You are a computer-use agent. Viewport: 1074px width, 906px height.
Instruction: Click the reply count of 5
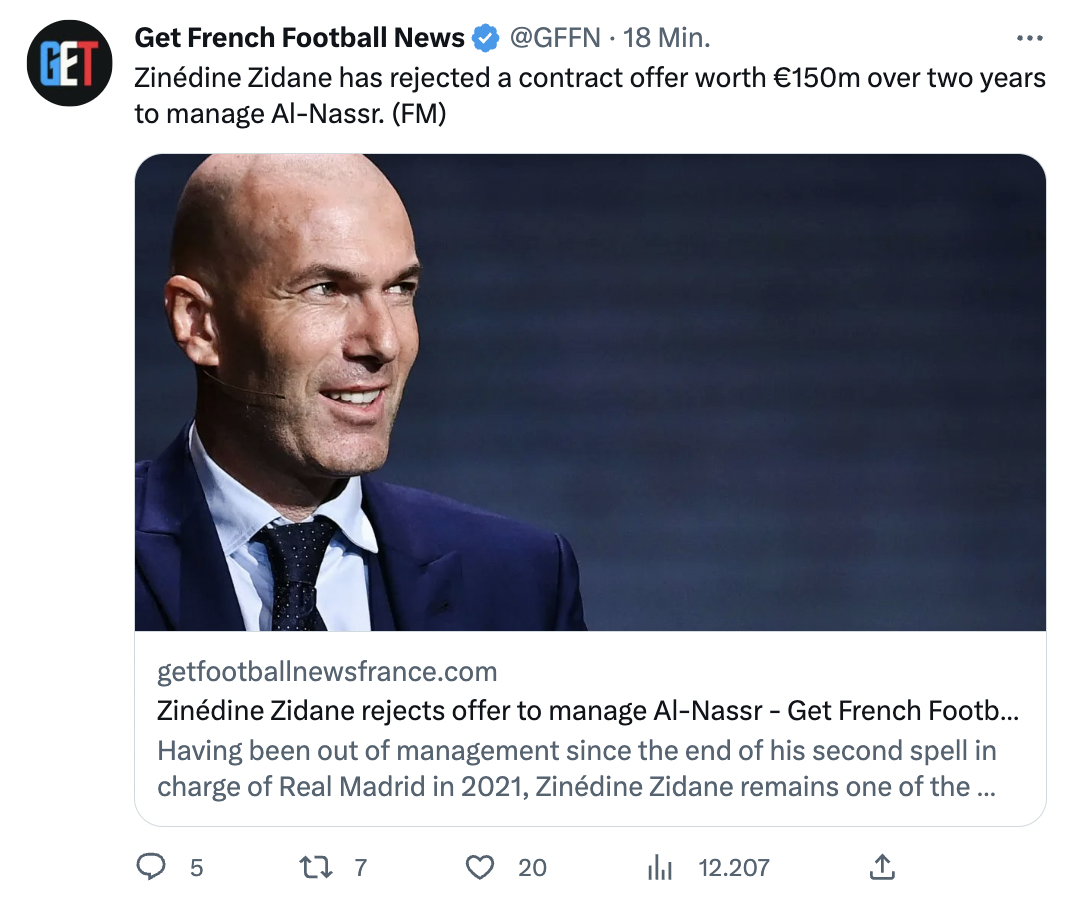click(196, 867)
